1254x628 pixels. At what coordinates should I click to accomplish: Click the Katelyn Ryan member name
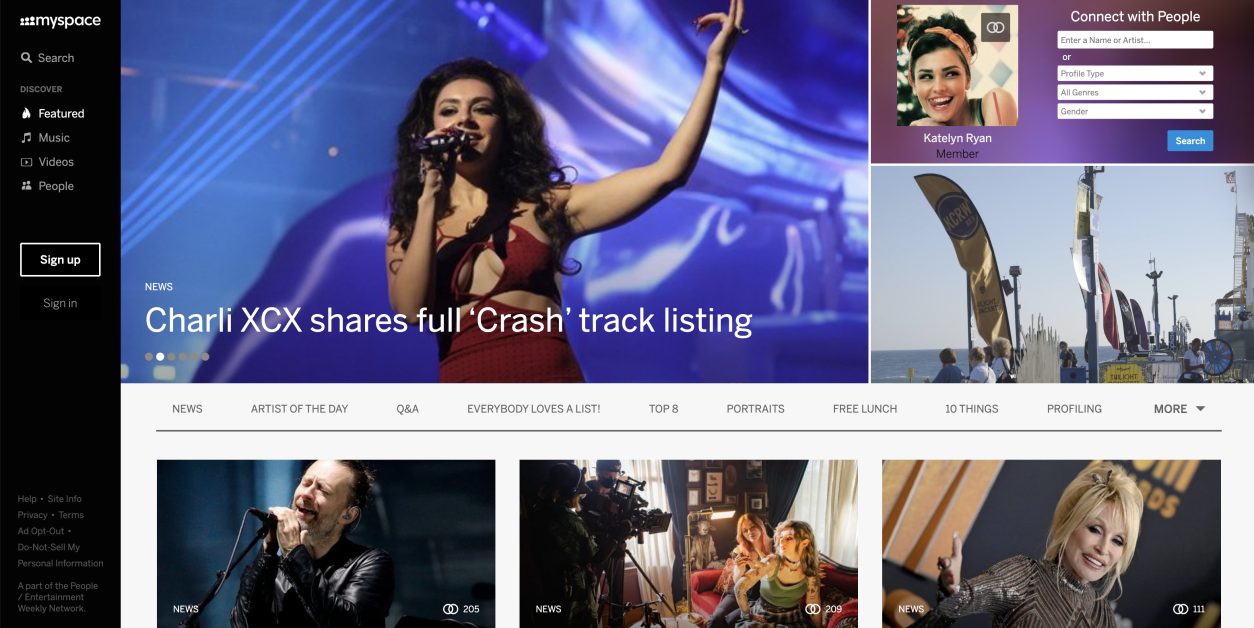pyautogui.click(x=957, y=139)
